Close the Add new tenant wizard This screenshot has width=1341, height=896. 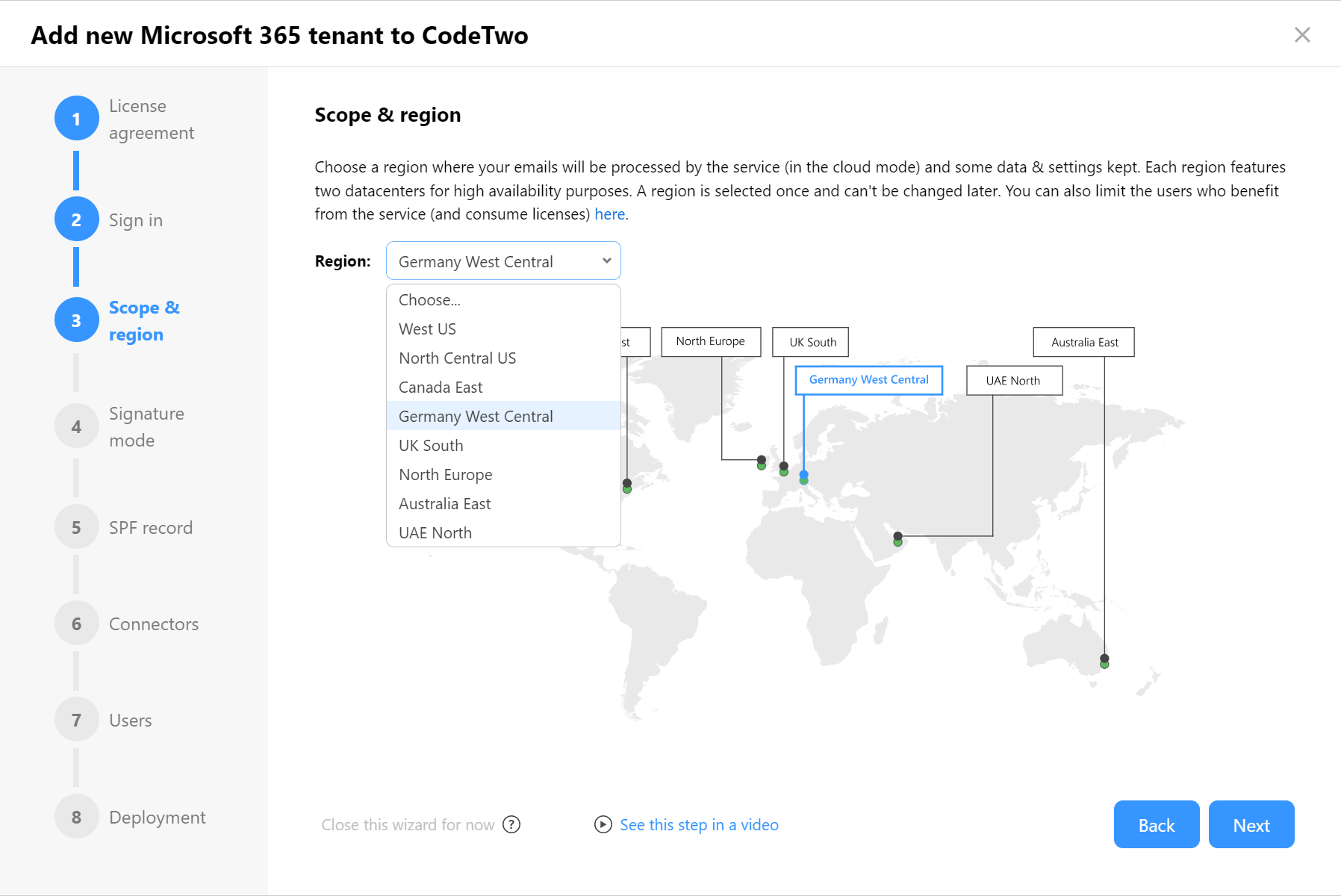1302,35
